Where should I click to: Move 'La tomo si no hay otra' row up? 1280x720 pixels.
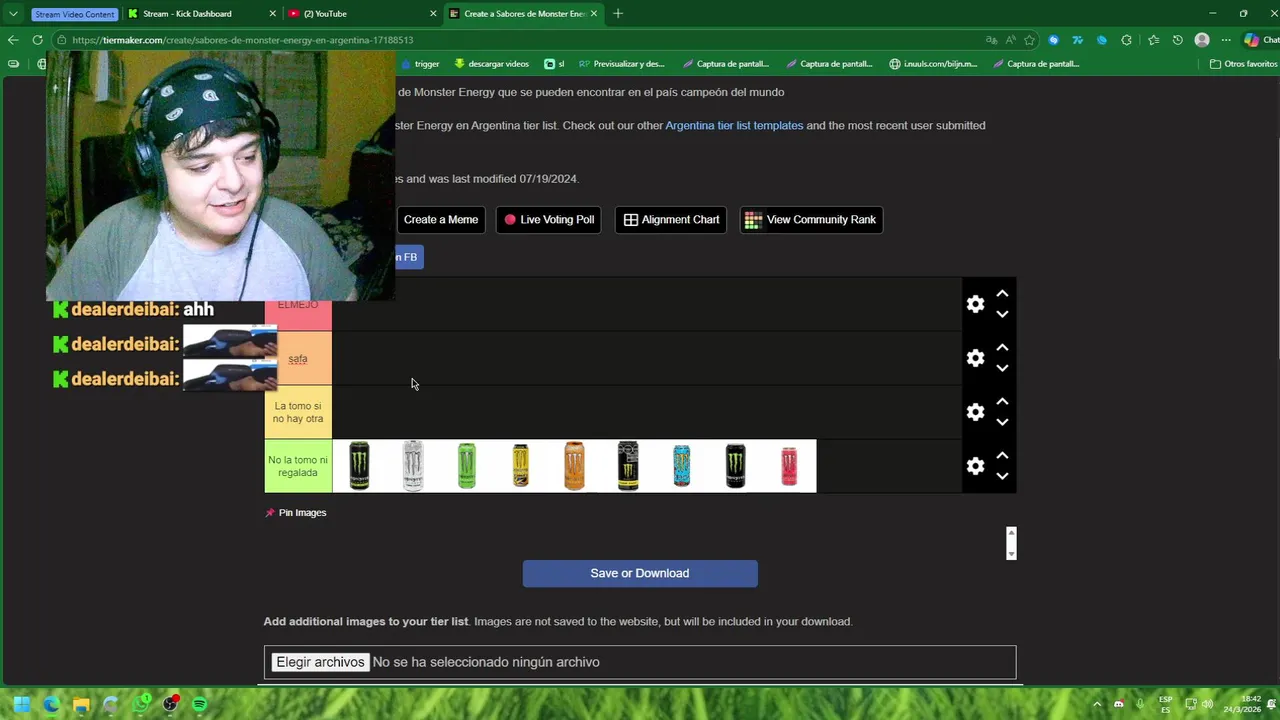[x=1002, y=402]
